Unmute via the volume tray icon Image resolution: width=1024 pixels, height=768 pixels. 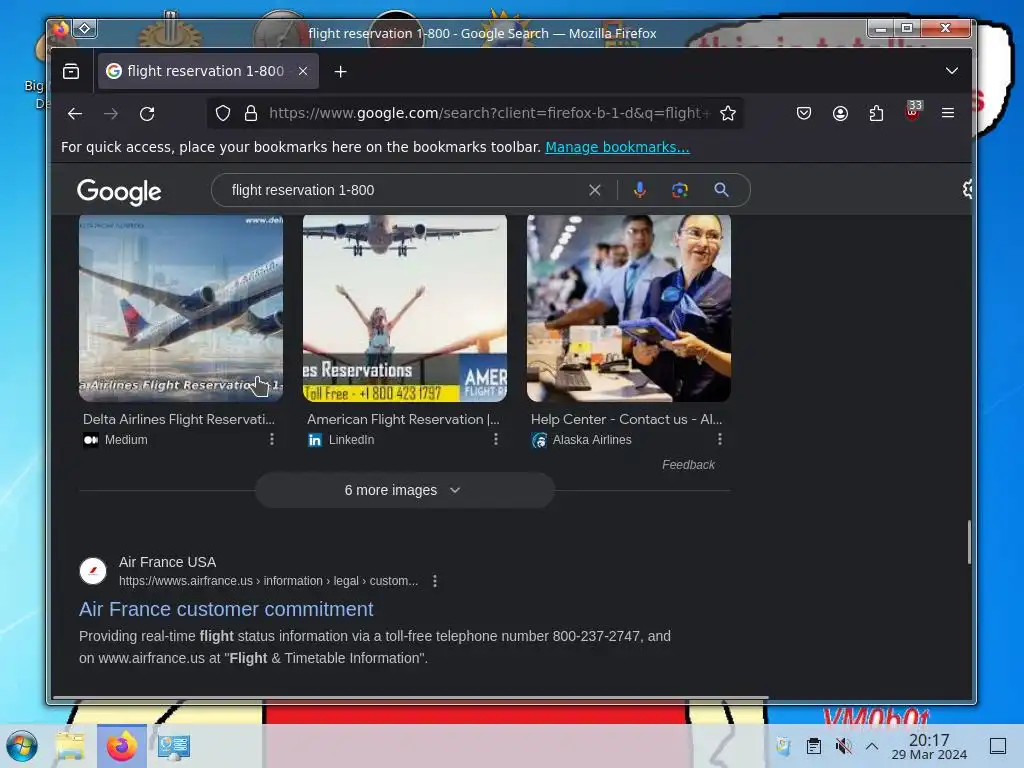coord(843,746)
